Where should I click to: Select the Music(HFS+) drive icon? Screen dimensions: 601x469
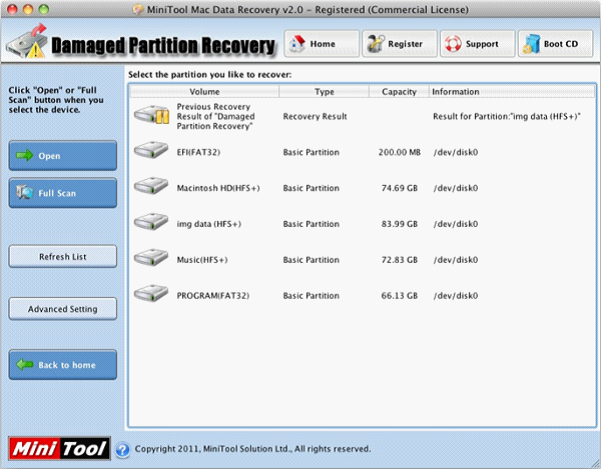click(x=151, y=258)
